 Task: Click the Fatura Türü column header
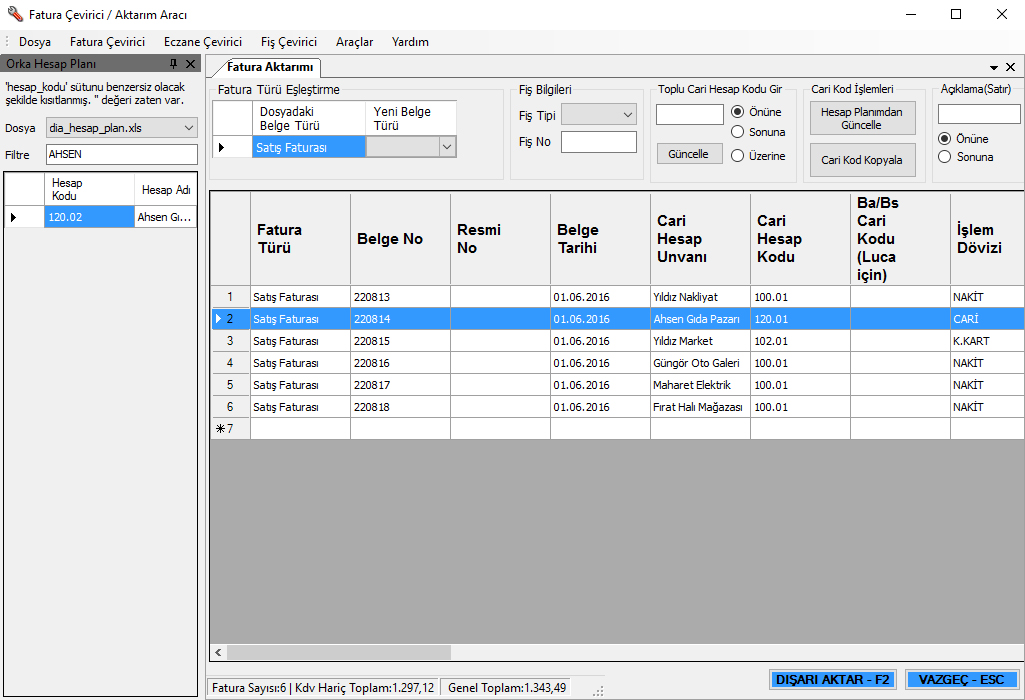tap(300, 239)
